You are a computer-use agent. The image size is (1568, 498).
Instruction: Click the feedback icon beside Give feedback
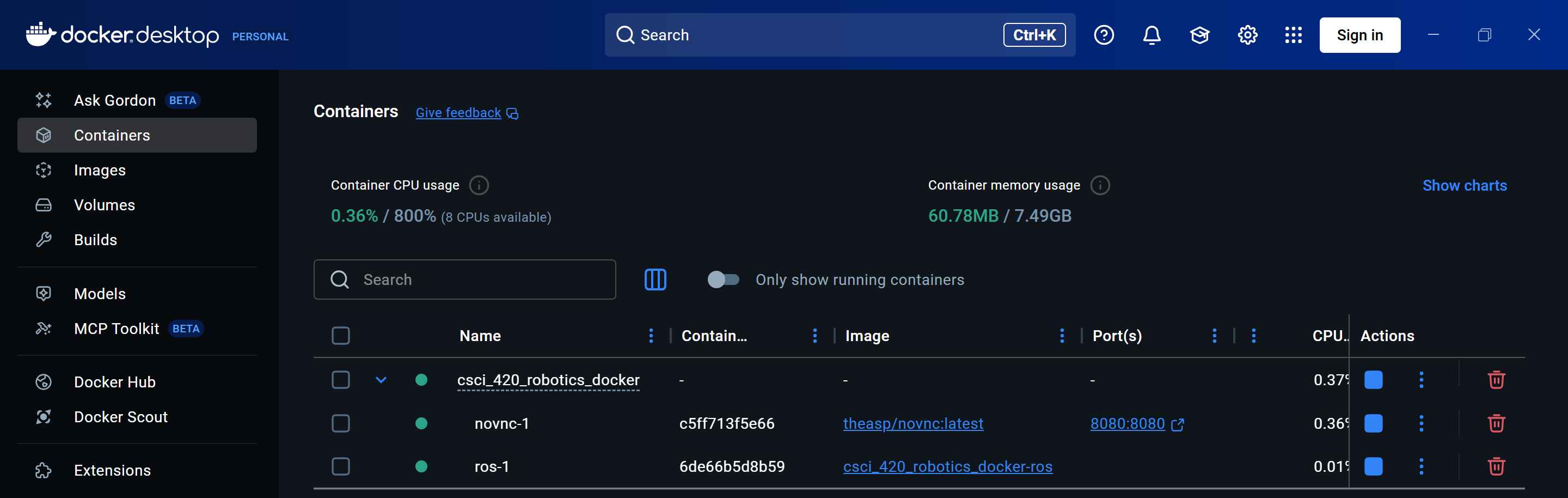tap(512, 114)
